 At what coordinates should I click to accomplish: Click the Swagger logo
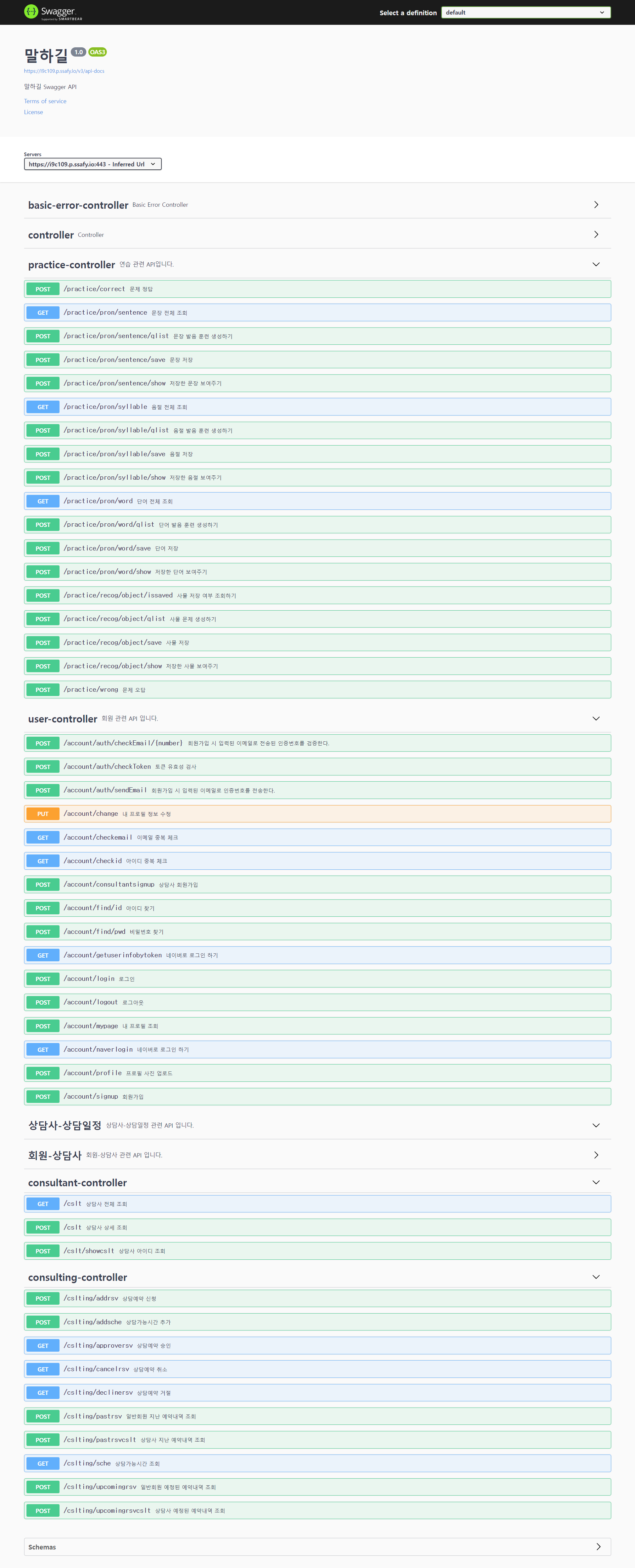52,12
